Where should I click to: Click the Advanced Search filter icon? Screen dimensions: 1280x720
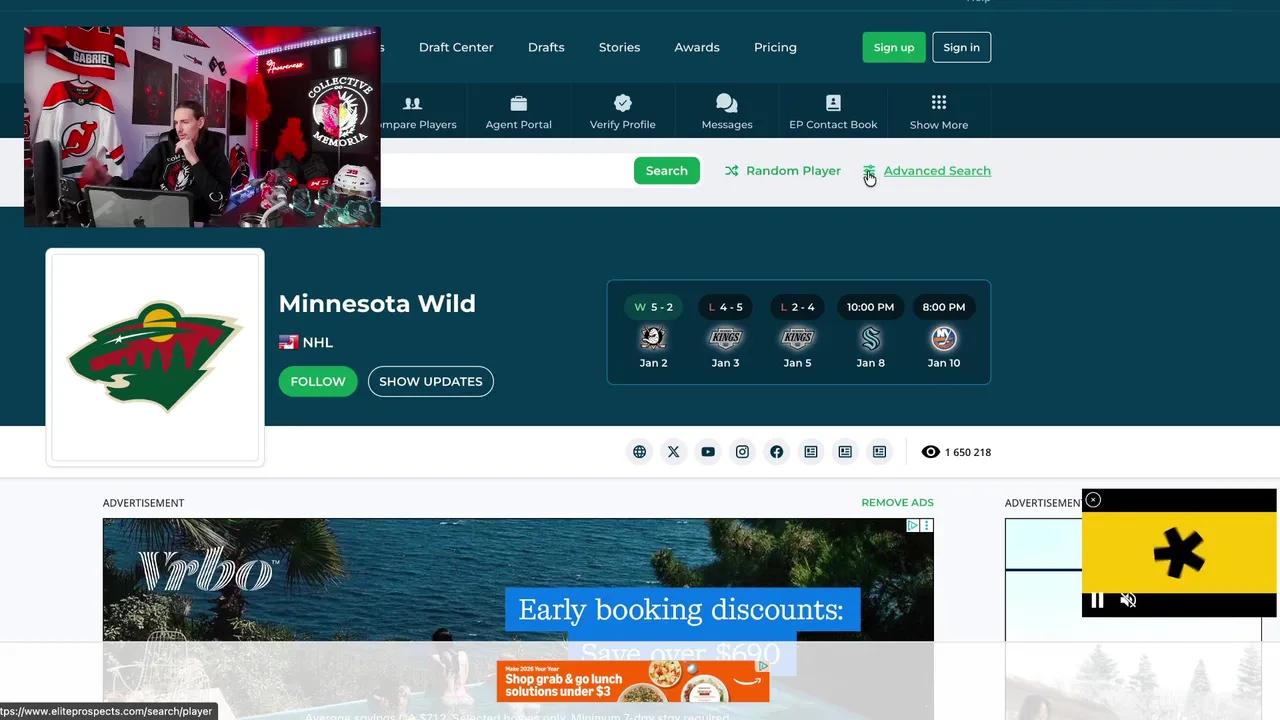pyautogui.click(x=869, y=171)
